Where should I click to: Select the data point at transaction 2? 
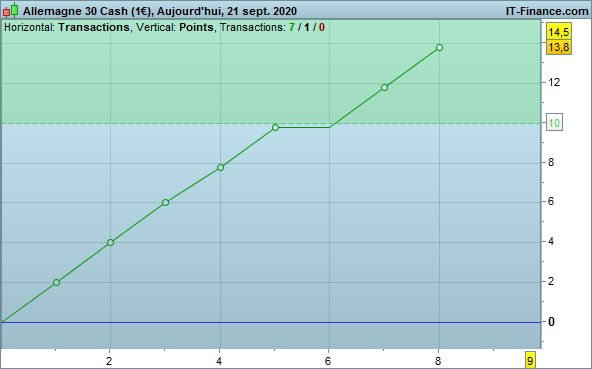[x=110, y=242]
